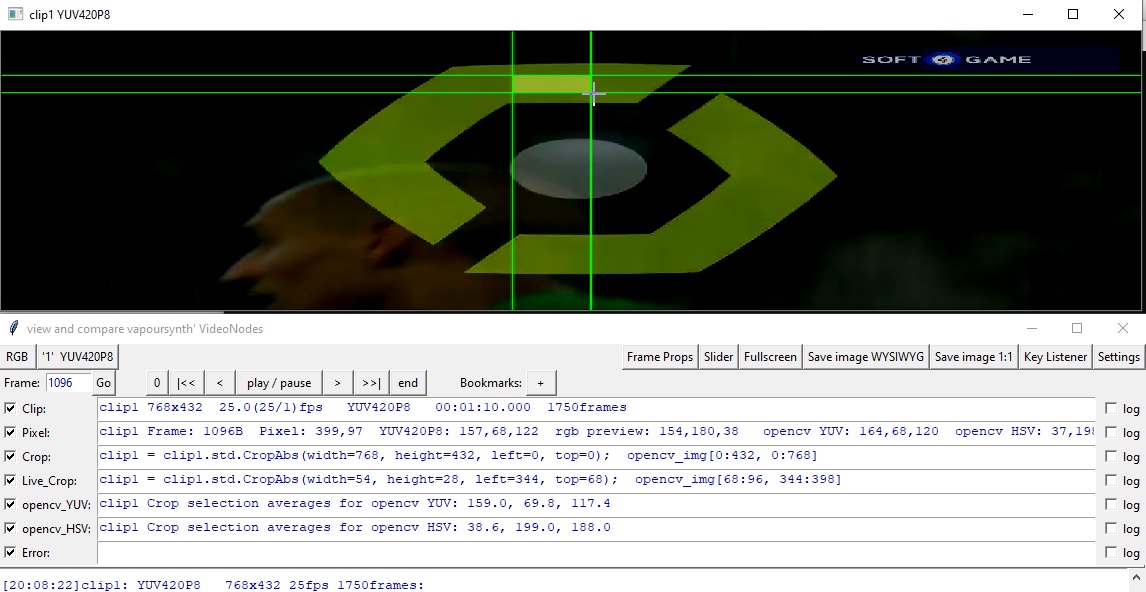Open Settings
Screen dimensions: 1146x592
(1118, 357)
